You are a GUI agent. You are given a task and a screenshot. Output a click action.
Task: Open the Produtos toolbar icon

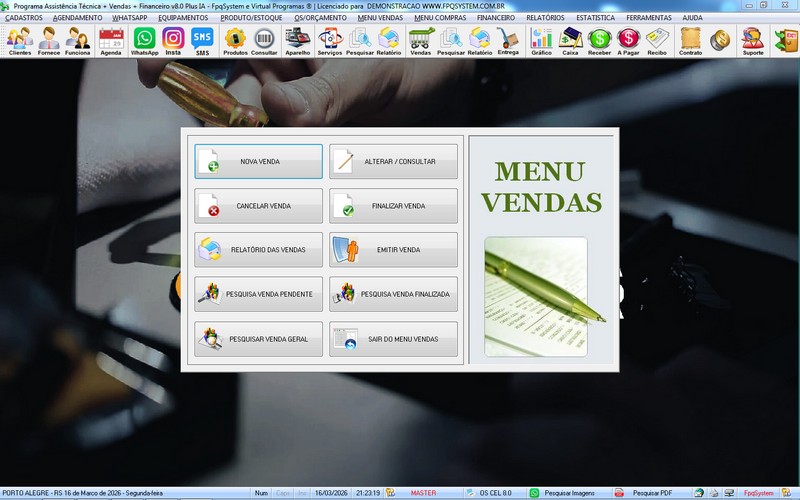point(235,41)
